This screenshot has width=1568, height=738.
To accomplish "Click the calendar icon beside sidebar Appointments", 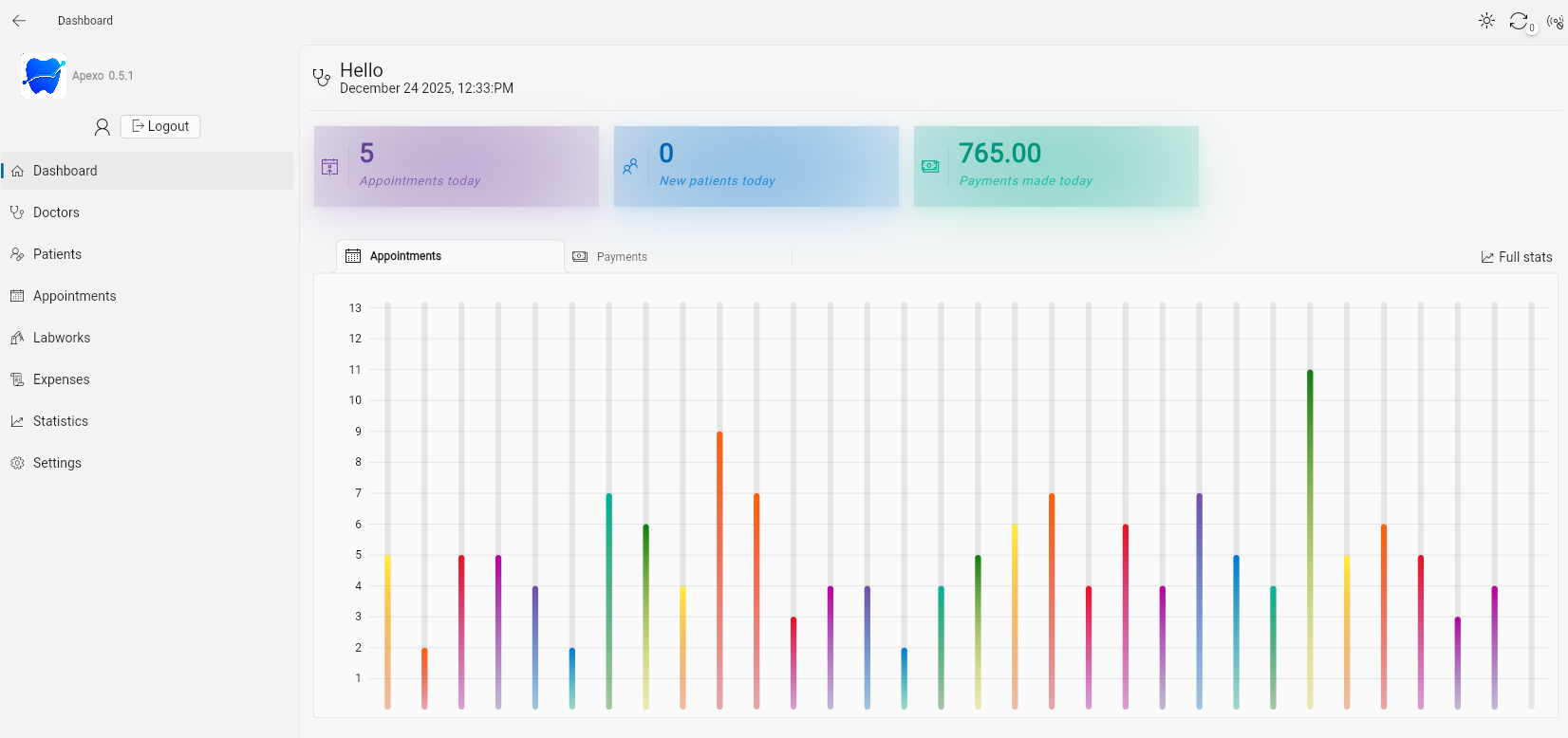I will coord(17,296).
